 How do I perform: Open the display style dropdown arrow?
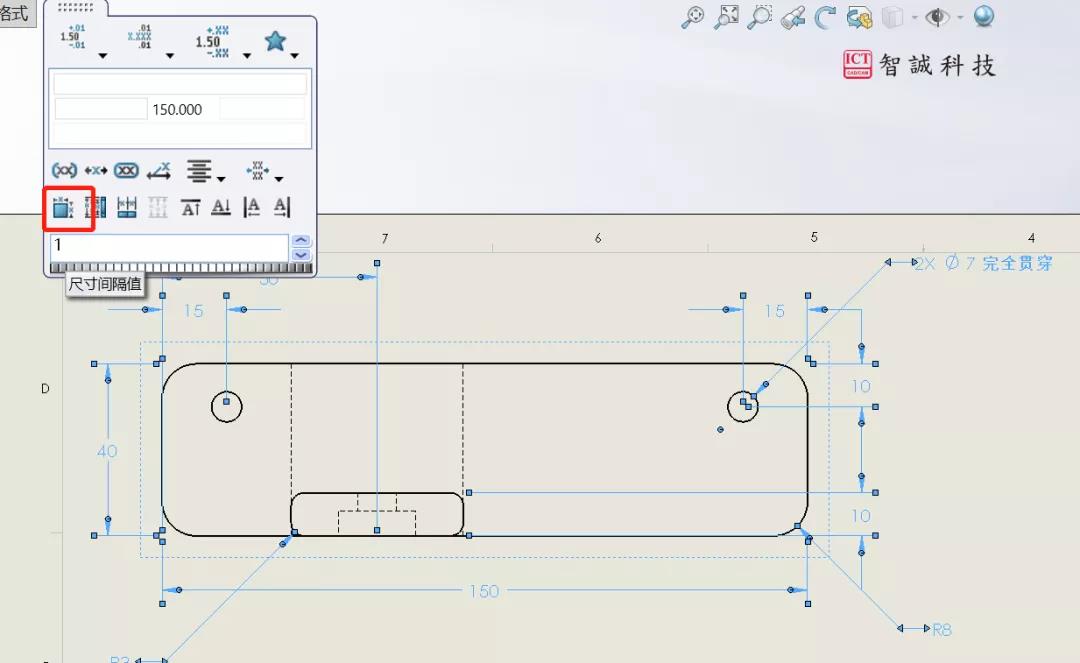pyautogui.click(x=914, y=17)
